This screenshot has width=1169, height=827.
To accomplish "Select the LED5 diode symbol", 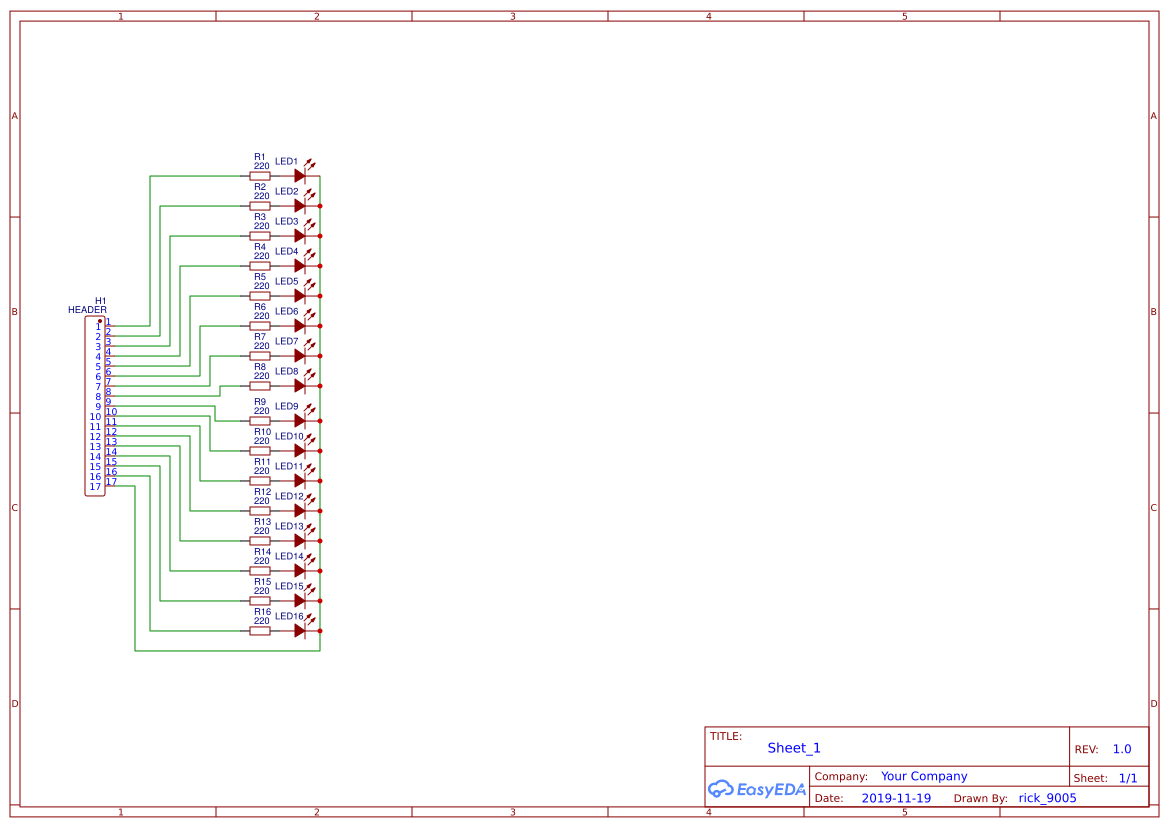I will tap(300, 294).
